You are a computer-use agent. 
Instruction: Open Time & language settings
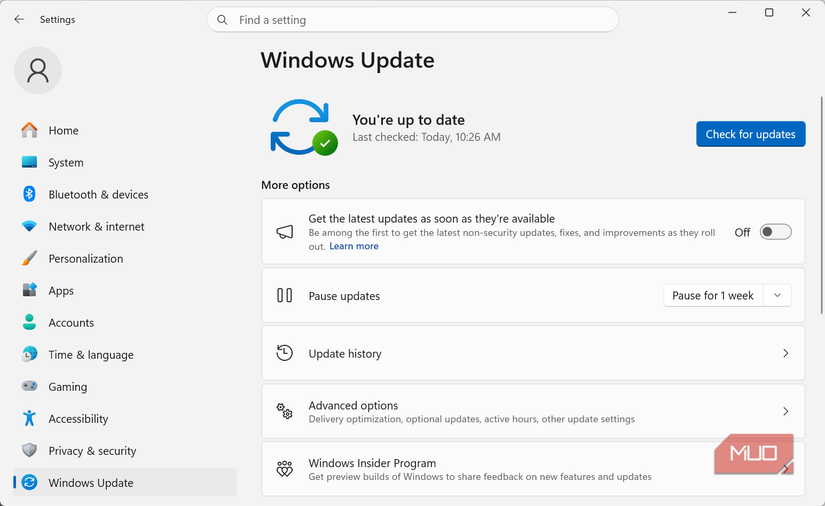tap(125, 355)
